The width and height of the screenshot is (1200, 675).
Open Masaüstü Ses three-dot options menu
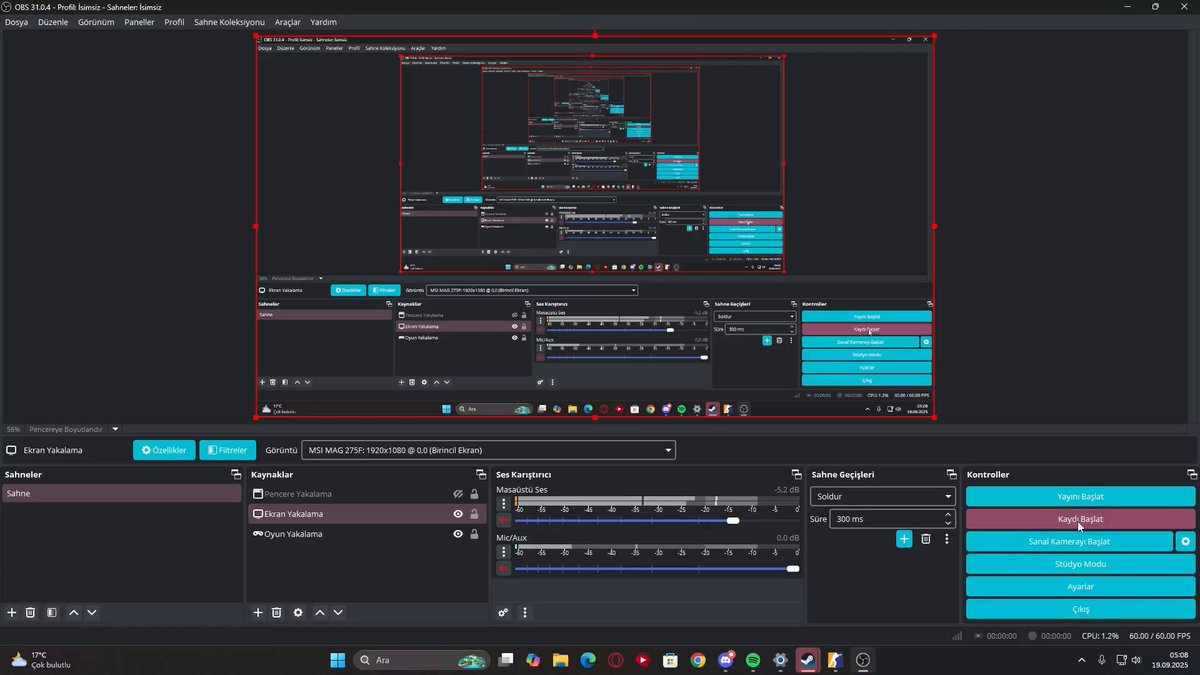(x=504, y=504)
